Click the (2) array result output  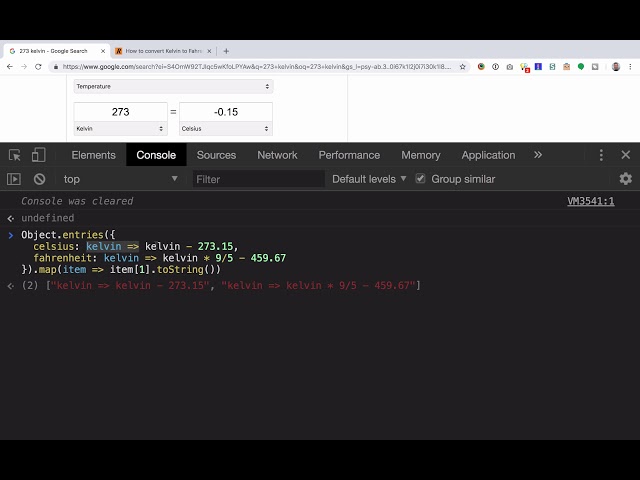coord(221,285)
